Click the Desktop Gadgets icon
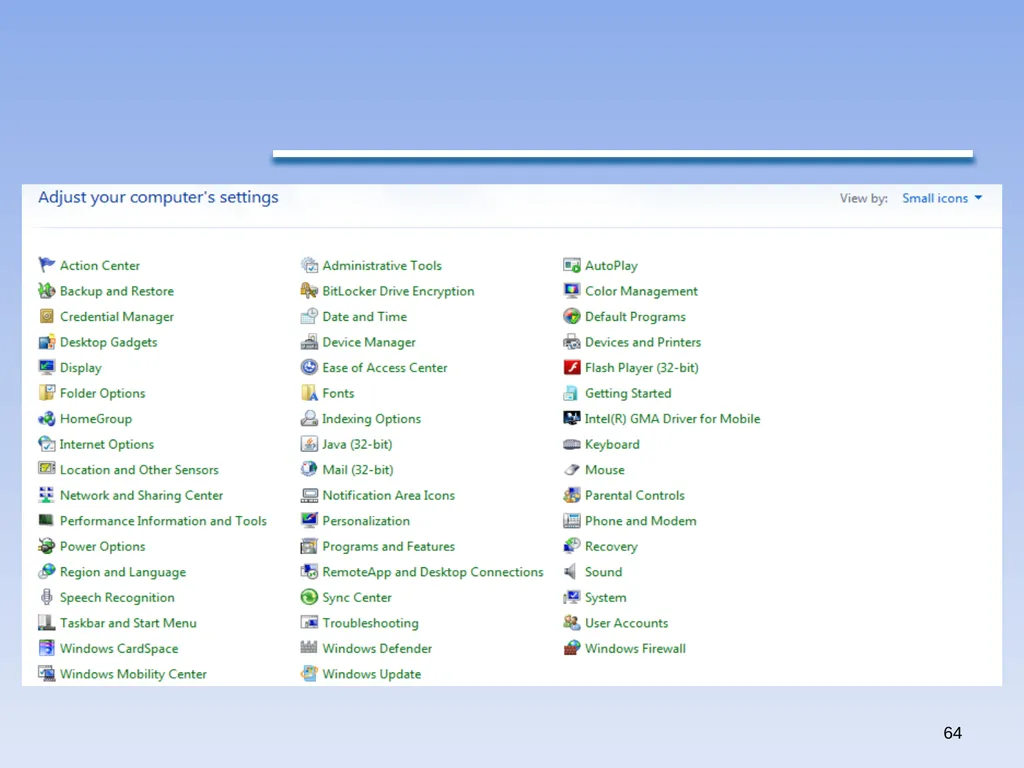1024x768 pixels. [46, 342]
